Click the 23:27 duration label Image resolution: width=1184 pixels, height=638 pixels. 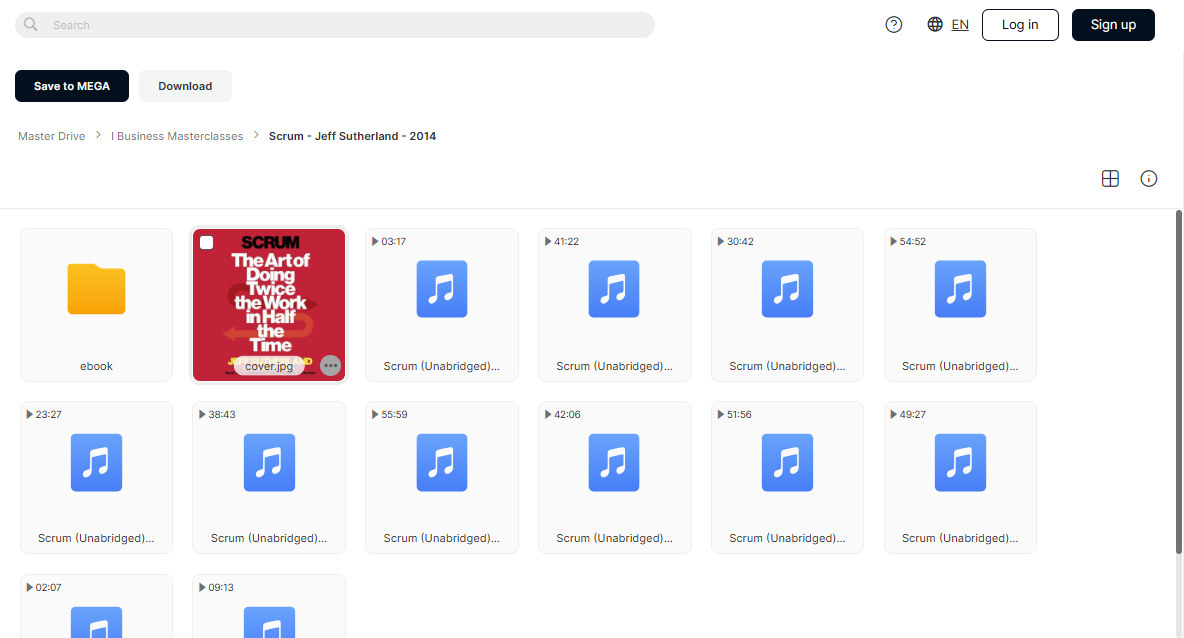point(48,415)
